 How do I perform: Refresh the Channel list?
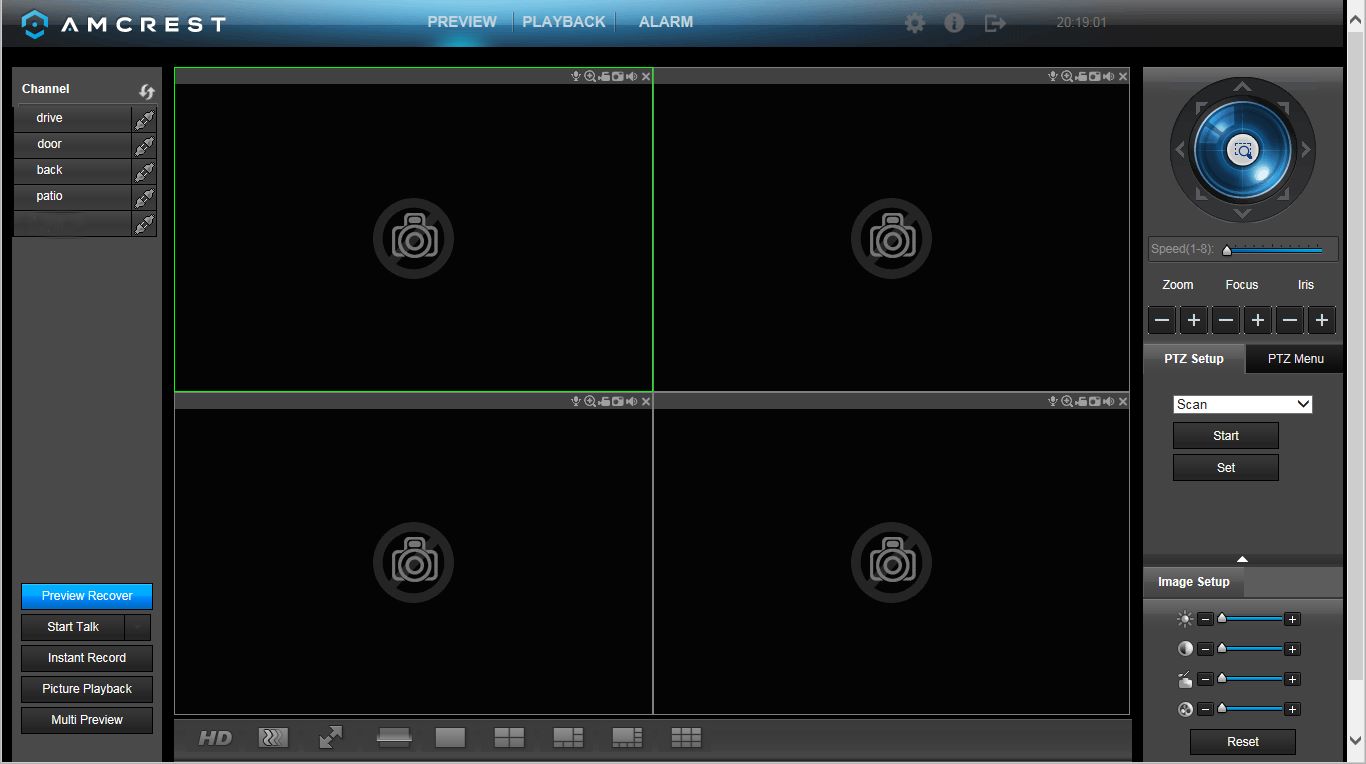tap(147, 91)
